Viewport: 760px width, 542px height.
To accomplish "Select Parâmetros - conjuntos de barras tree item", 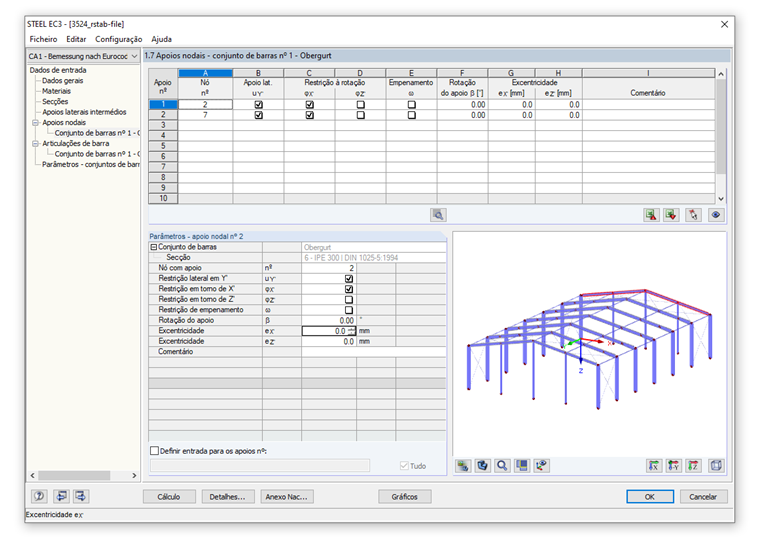I will click(91, 164).
